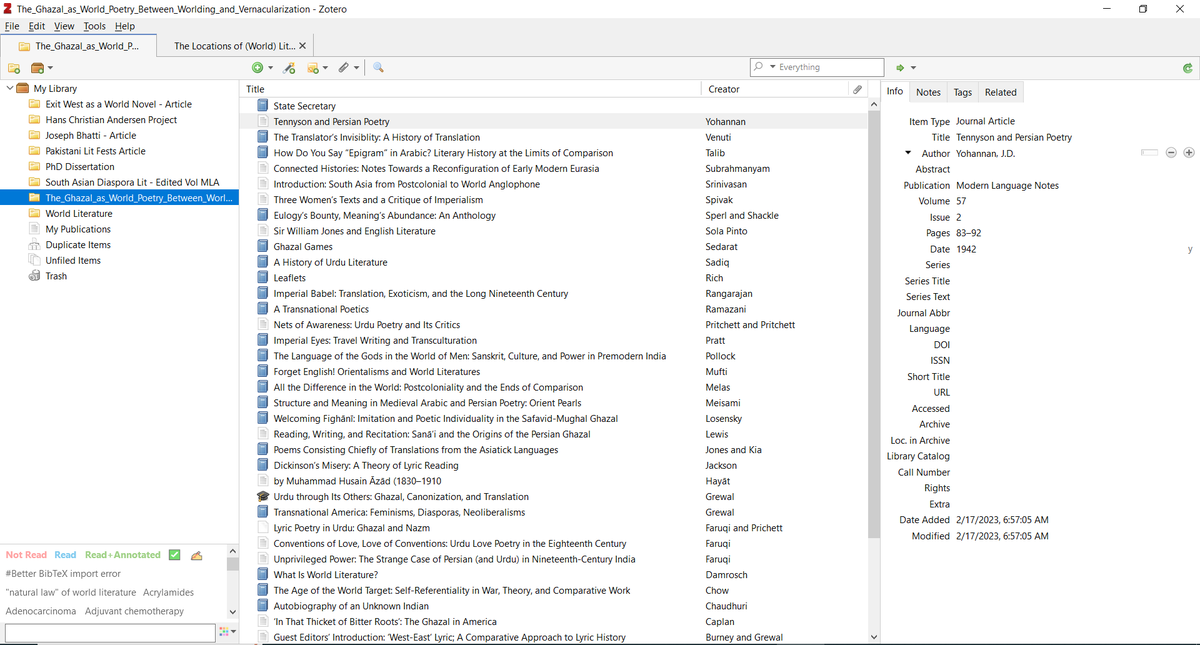This screenshot has width=1200, height=645.
Task: Filter by blue Read tag
Action: tap(65, 555)
